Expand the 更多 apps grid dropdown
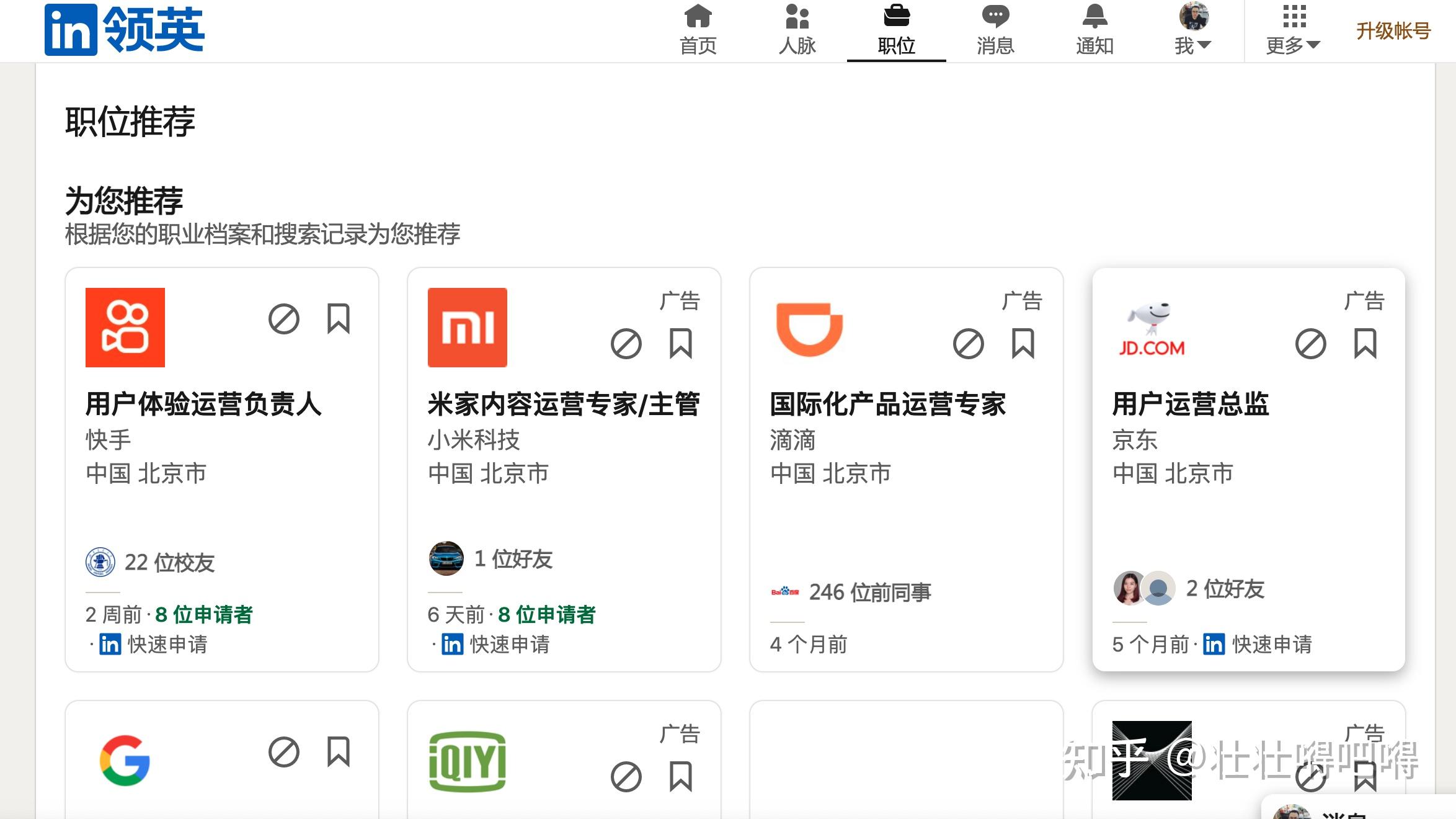1456x819 pixels. [x=1294, y=30]
